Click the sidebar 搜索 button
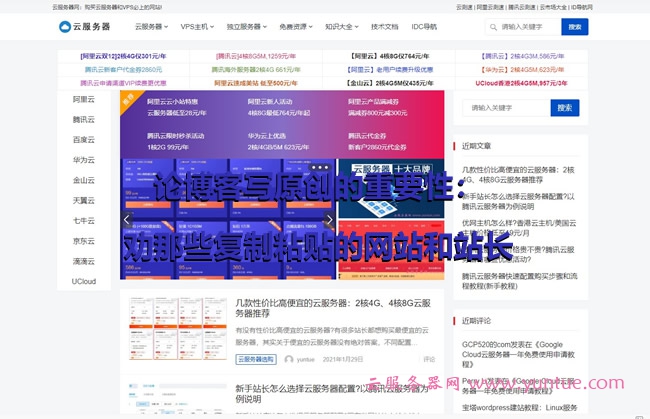The image size is (650, 419). pyautogui.click(x=565, y=108)
